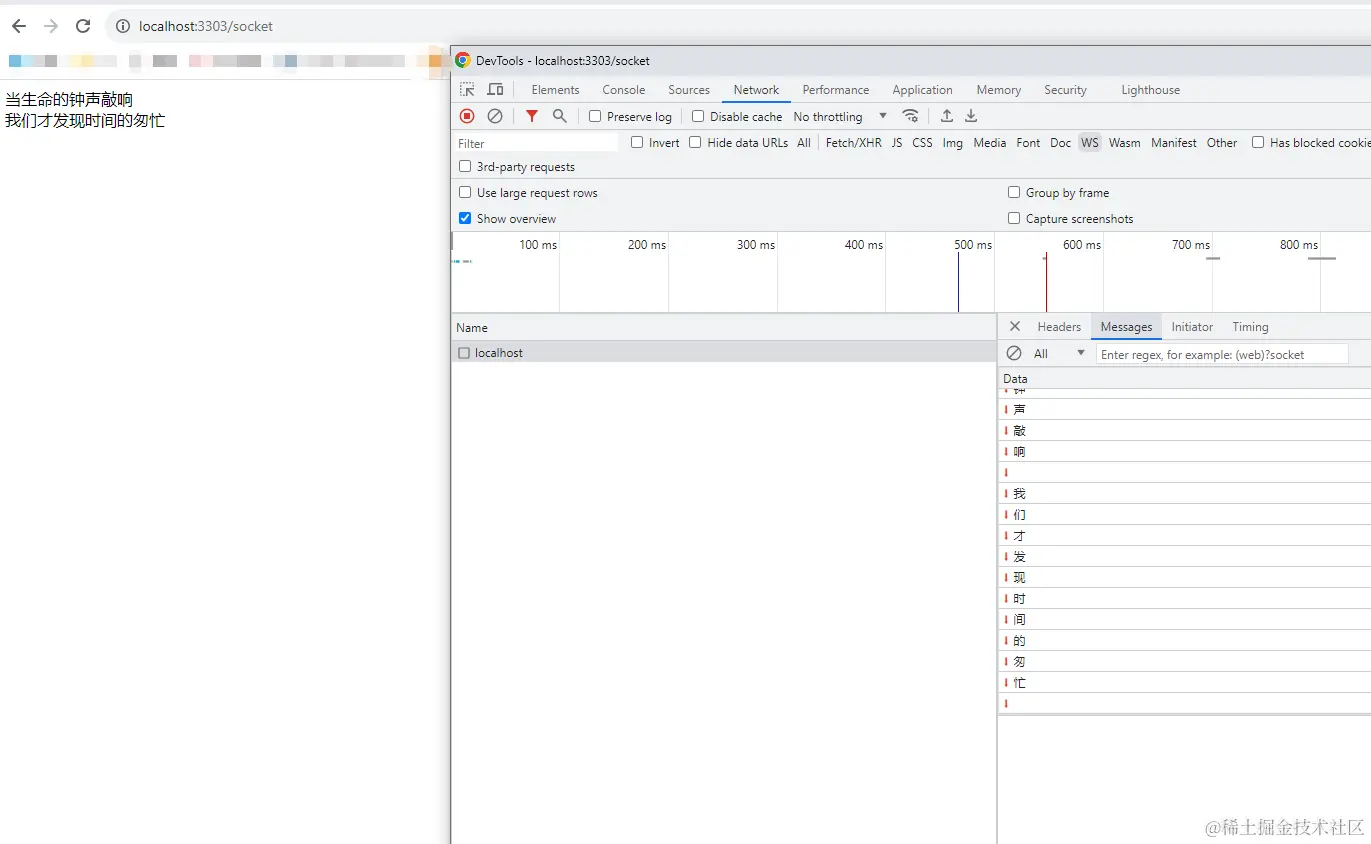Select the localhost request in the Name list

click(498, 352)
